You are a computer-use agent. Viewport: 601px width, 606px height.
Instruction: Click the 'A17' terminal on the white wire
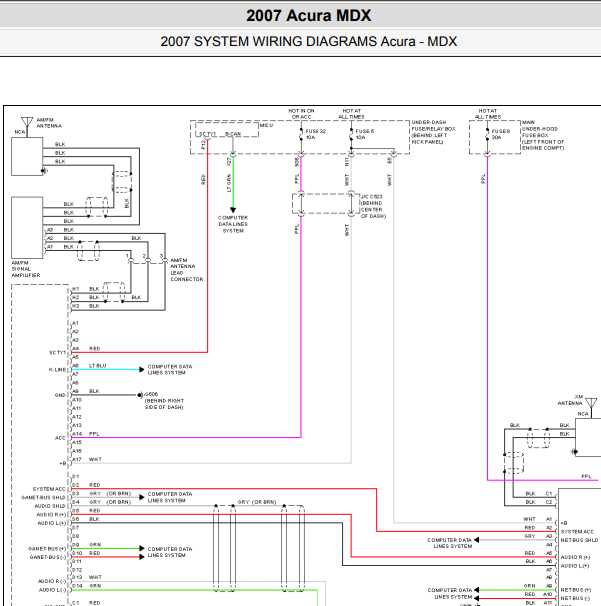point(77,460)
